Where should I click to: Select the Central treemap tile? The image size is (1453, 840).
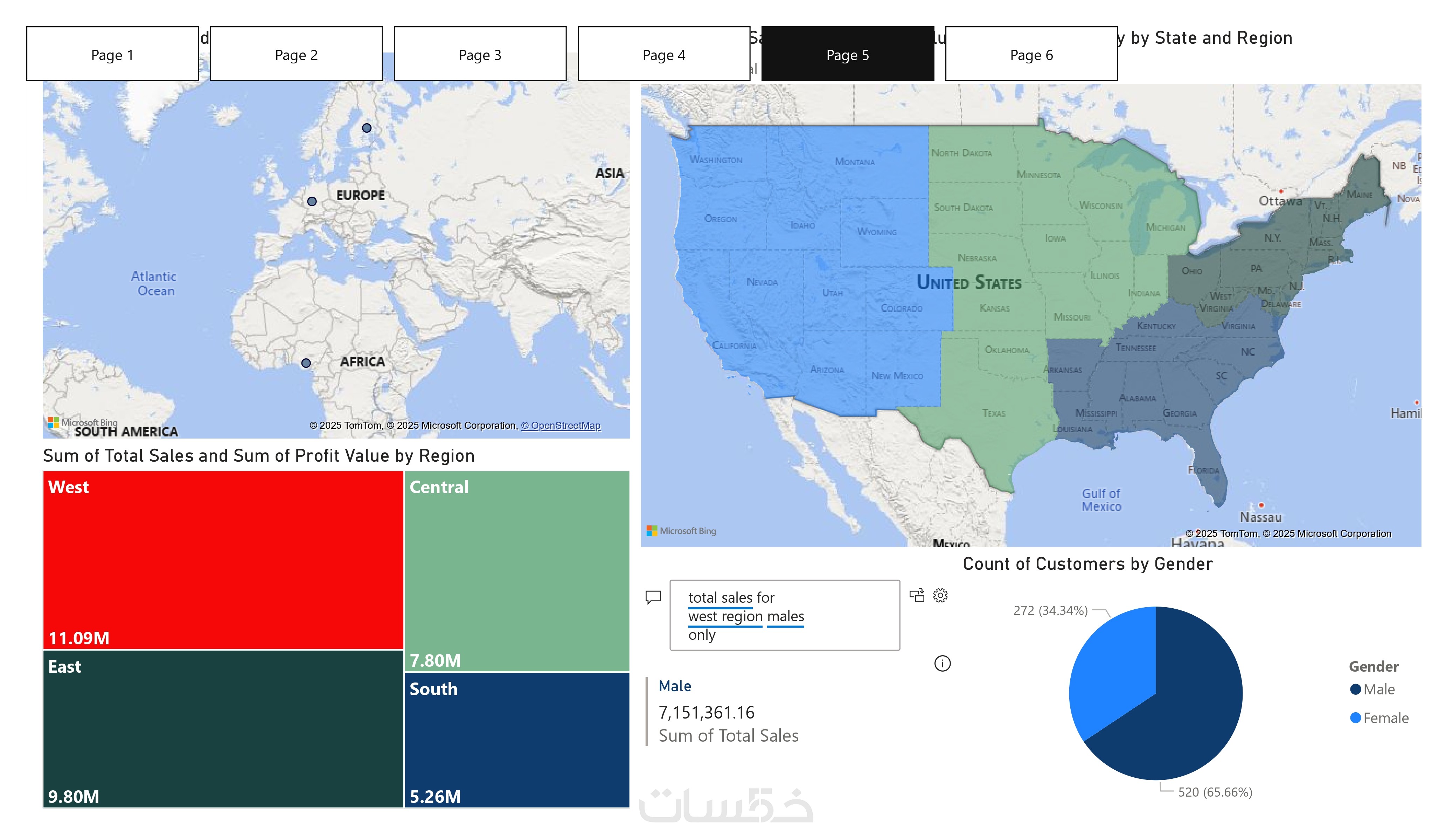517,571
